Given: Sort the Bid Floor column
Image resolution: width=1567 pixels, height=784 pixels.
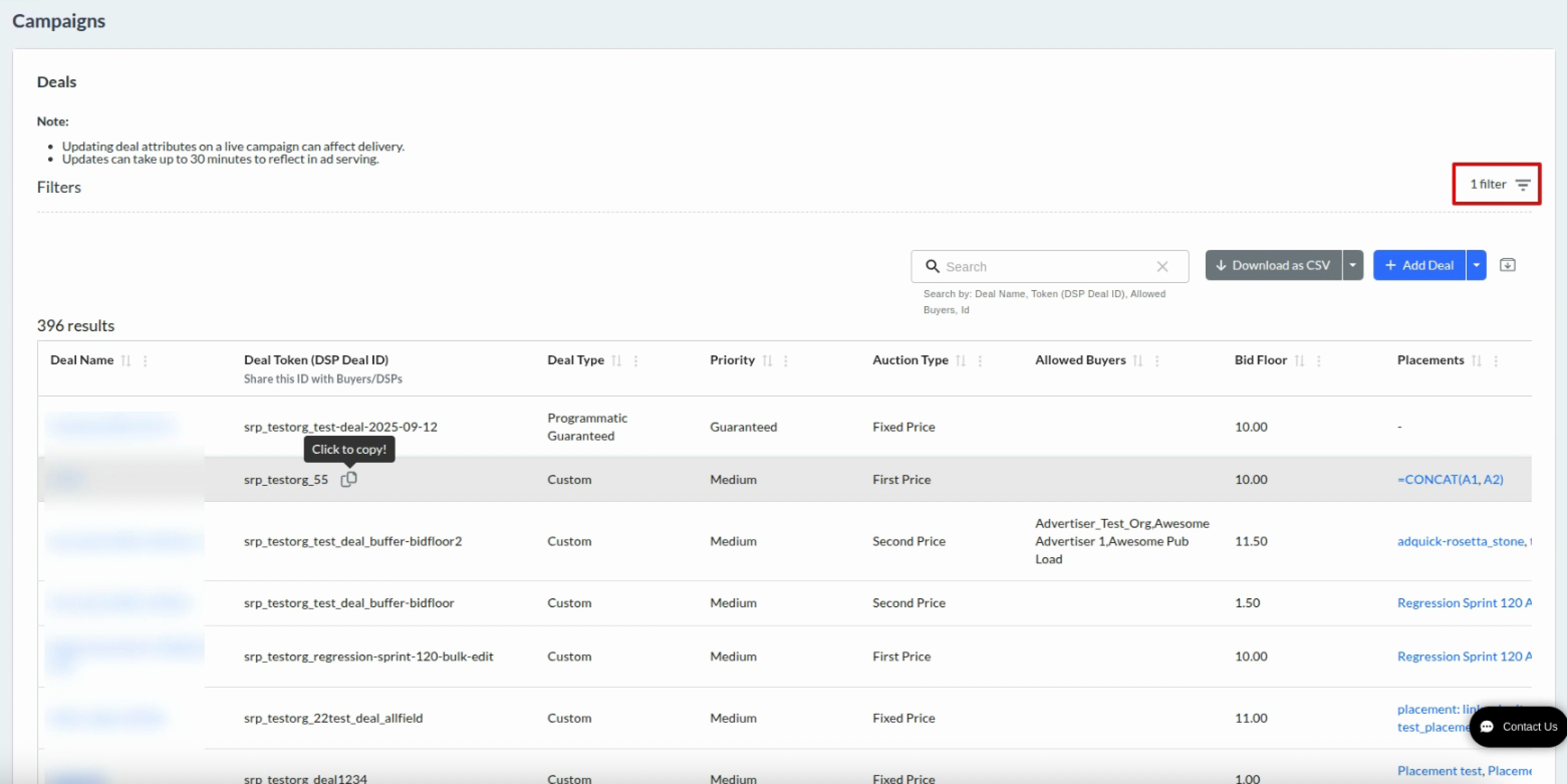Looking at the screenshot, I should [1299, 361].
